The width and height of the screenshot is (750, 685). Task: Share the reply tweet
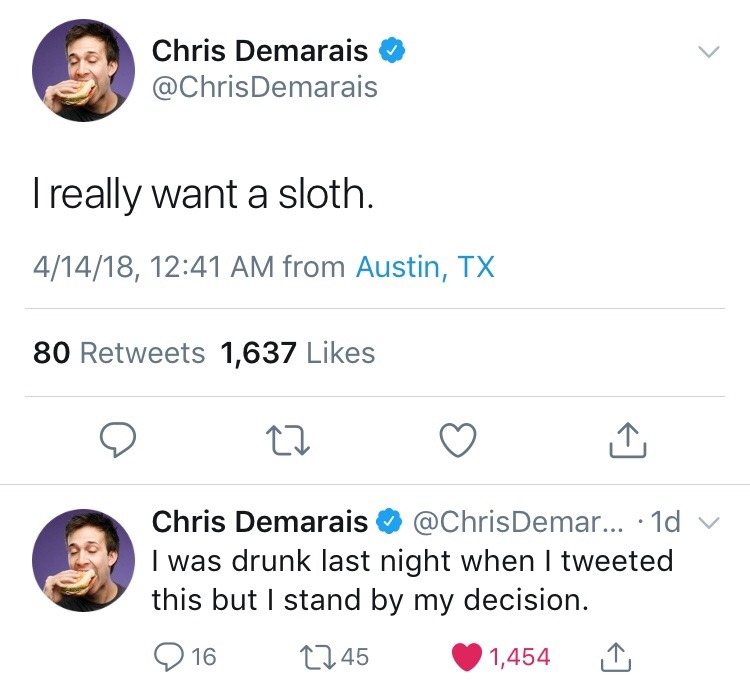tap(617, 655)
